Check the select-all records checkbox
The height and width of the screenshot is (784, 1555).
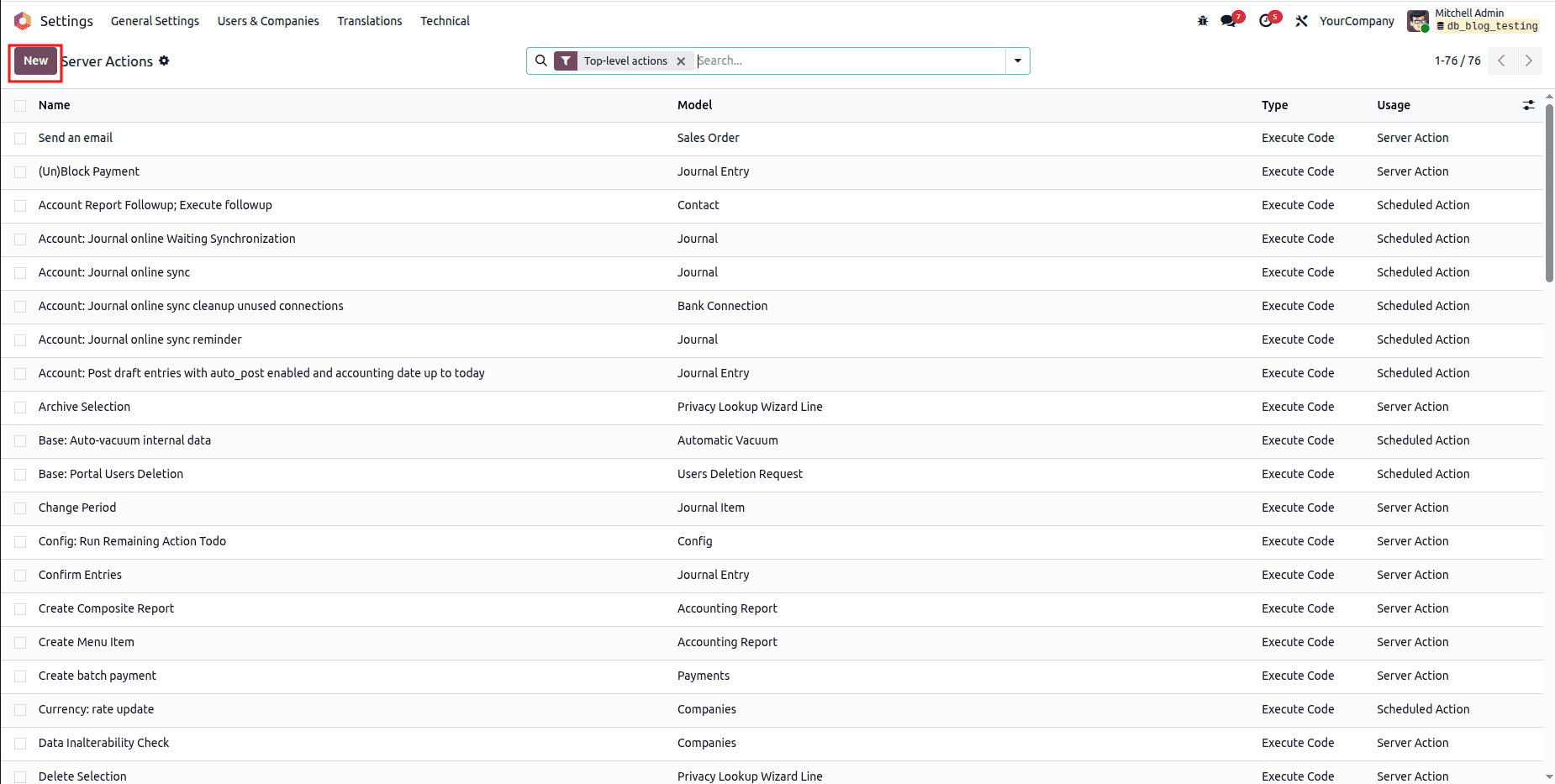coord(20,105)
